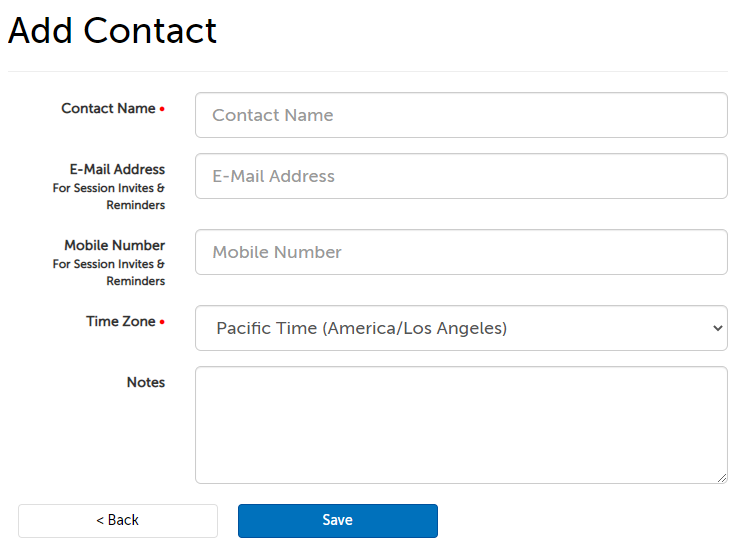Click the Contact Name label
This screenshot has width=747, height=549.
(x=108, y=108)
